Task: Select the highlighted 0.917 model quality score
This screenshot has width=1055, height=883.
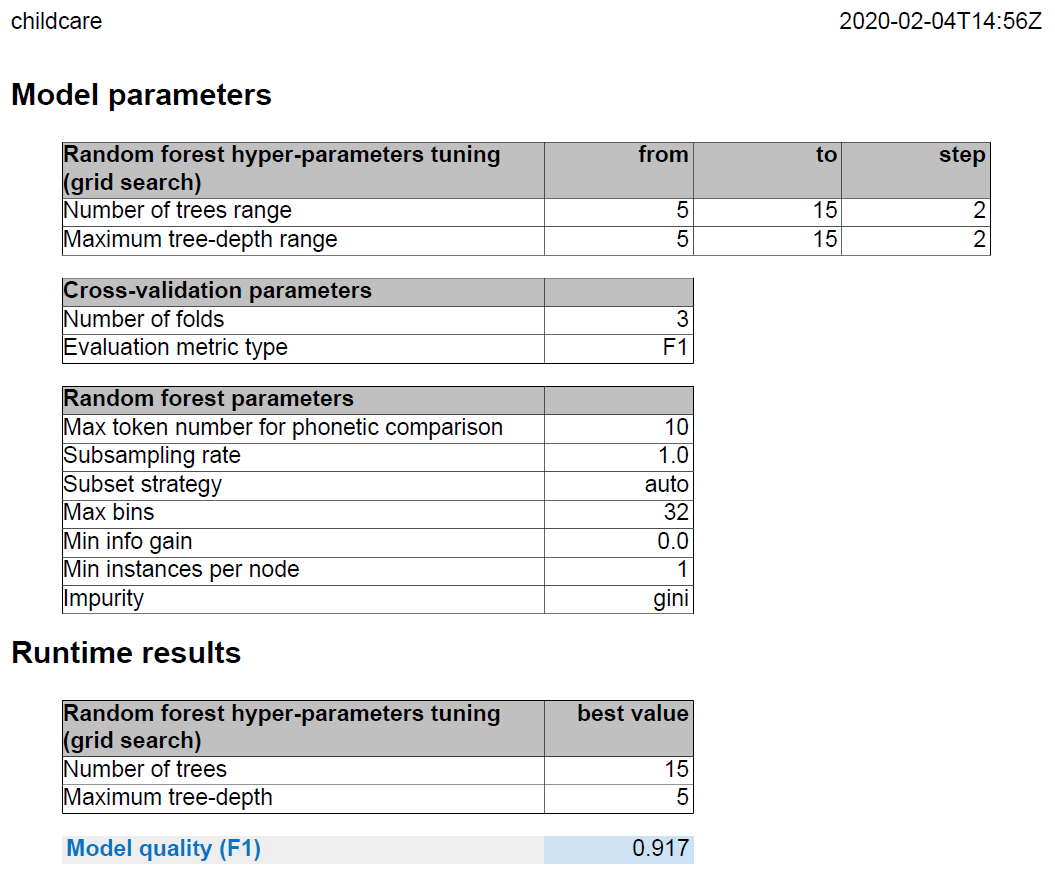Action: pyautogui.click(x=660, y=850)
